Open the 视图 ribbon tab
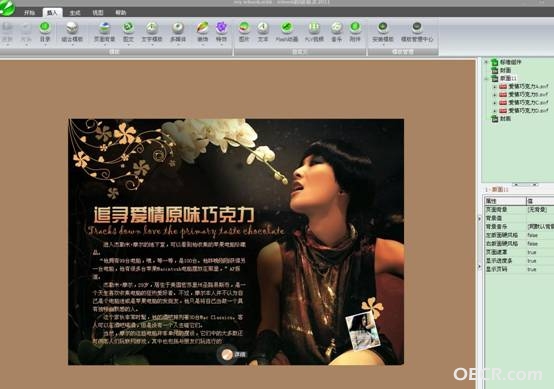 pos(98,13)
